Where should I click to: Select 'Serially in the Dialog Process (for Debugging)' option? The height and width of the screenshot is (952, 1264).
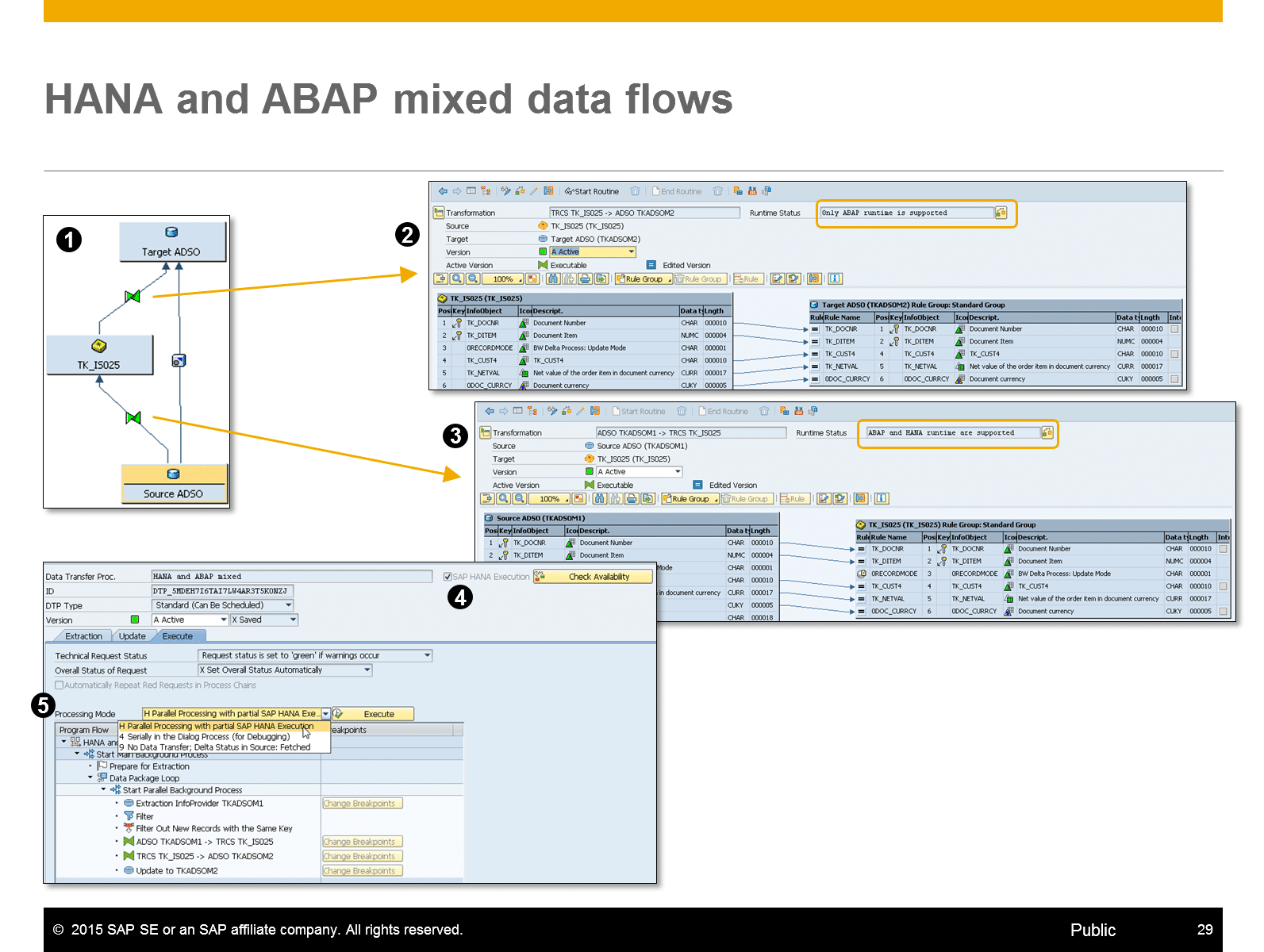(x=208, y=737)
